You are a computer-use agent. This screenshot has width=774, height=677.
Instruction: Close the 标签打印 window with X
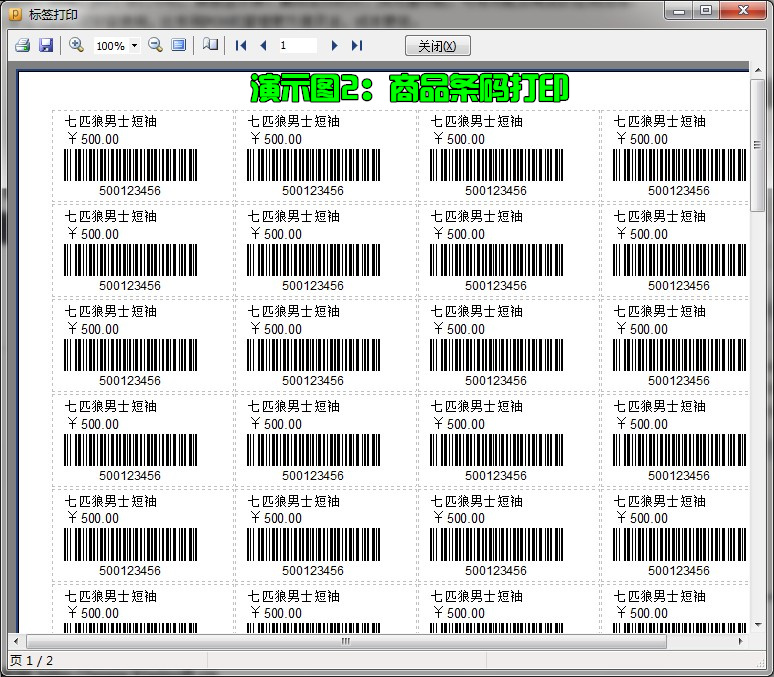pos(743,10)
